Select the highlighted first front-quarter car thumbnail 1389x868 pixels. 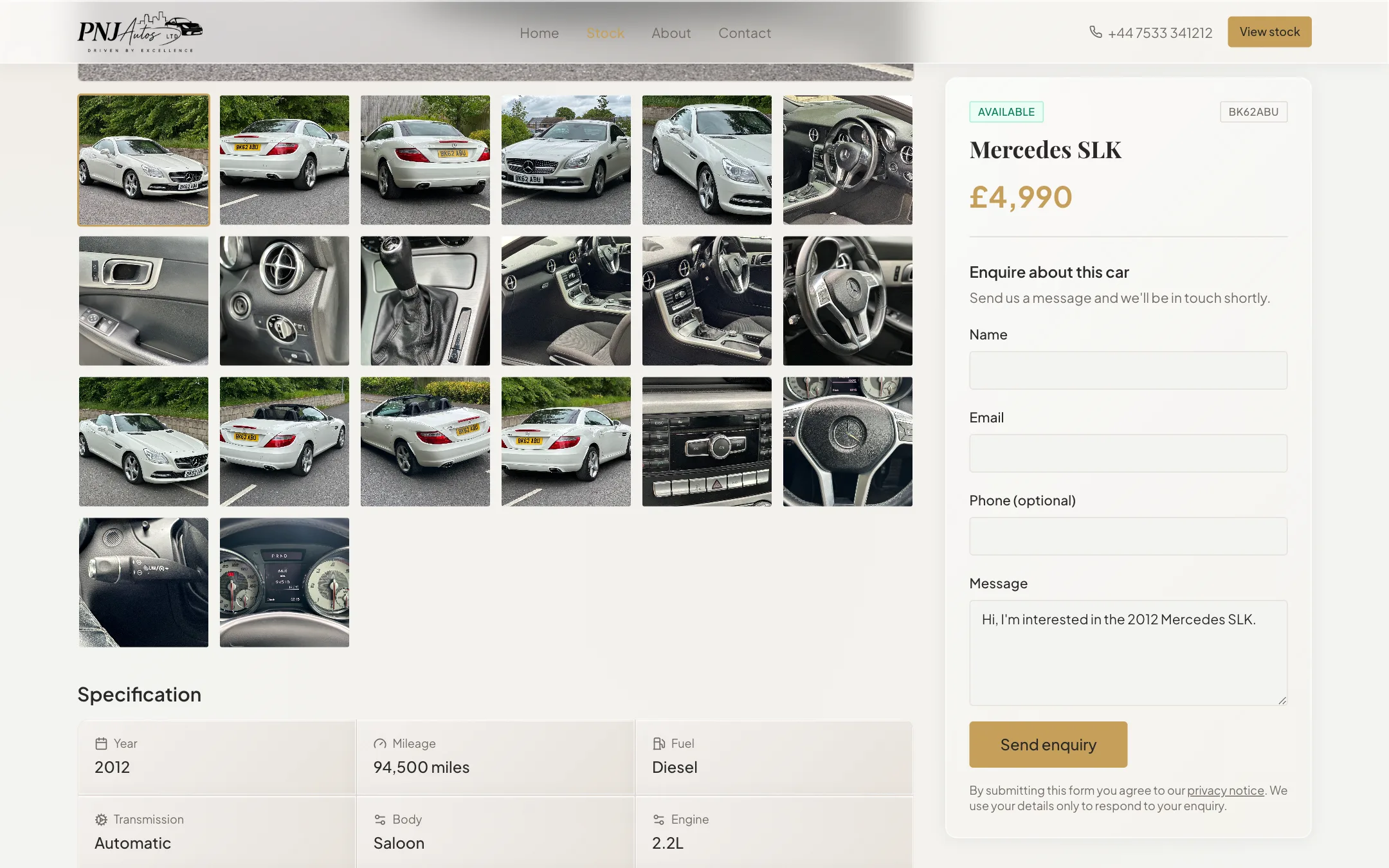pyautogui.click(x=143, y=160)
